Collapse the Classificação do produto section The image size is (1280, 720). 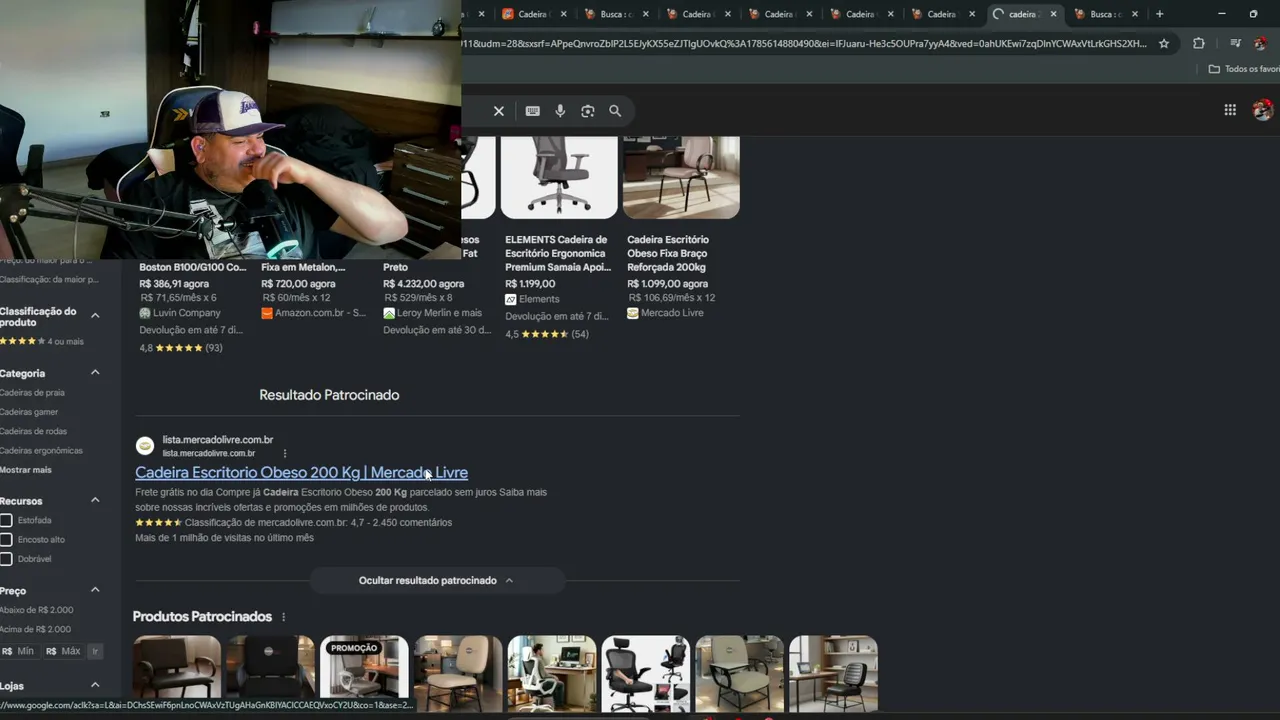tap(95, 316)
